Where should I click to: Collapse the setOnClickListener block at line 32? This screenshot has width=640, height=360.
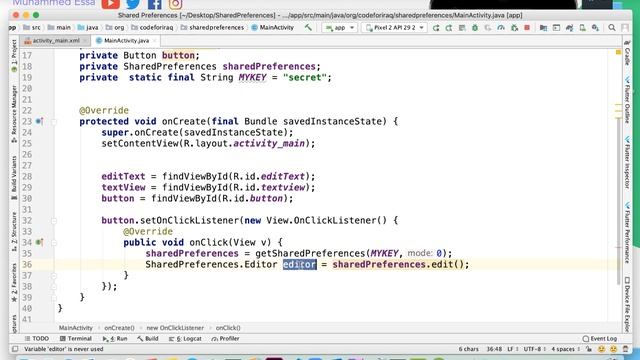coord(54,220)
